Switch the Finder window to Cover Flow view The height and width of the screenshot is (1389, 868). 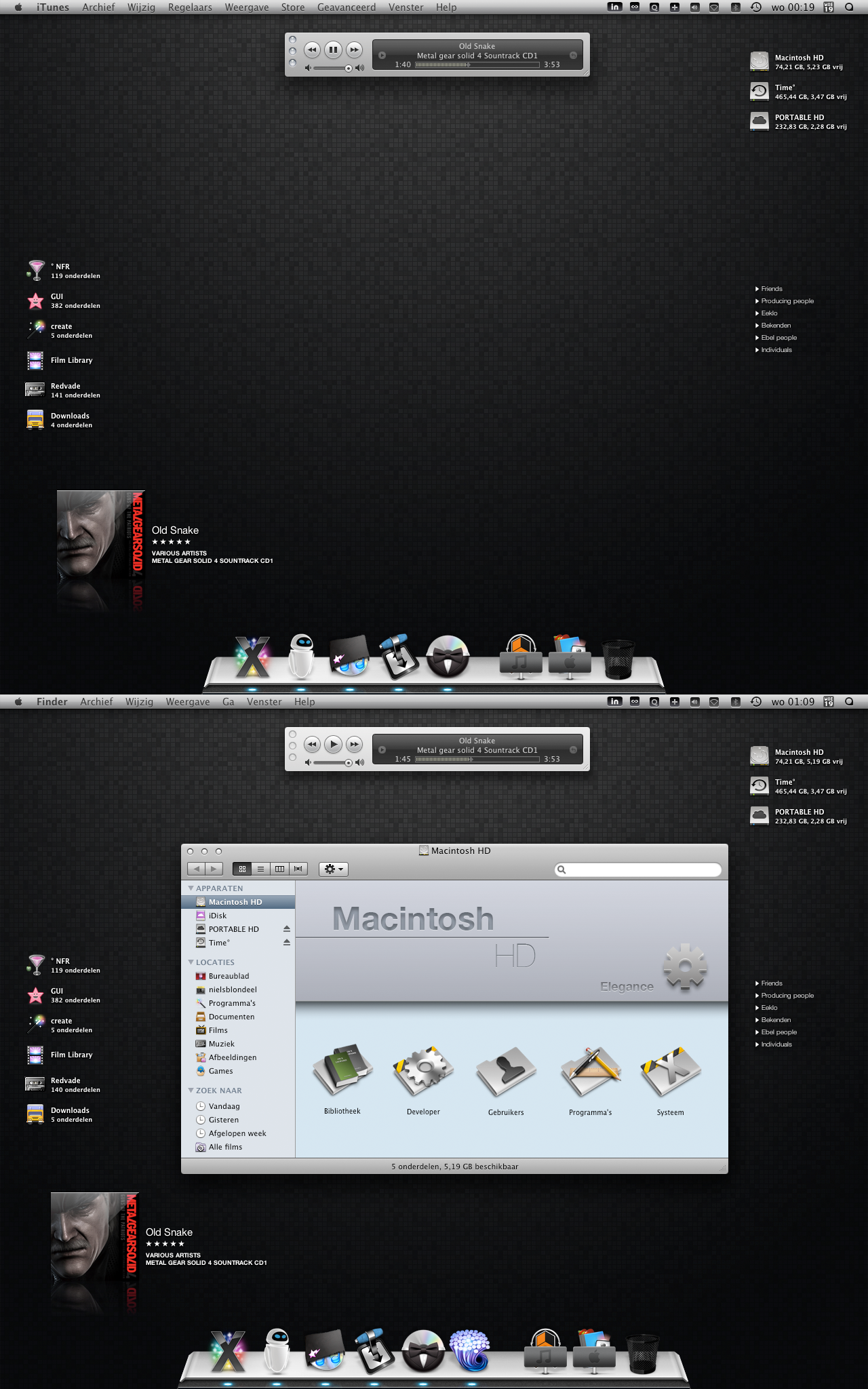tap(298, 869)
